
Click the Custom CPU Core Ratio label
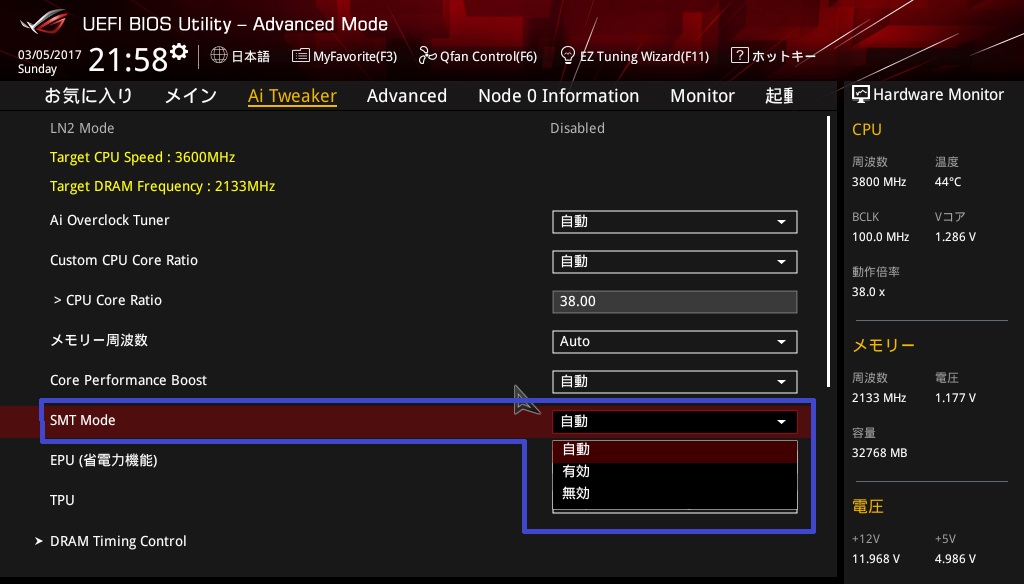click(x=124, y=260)
